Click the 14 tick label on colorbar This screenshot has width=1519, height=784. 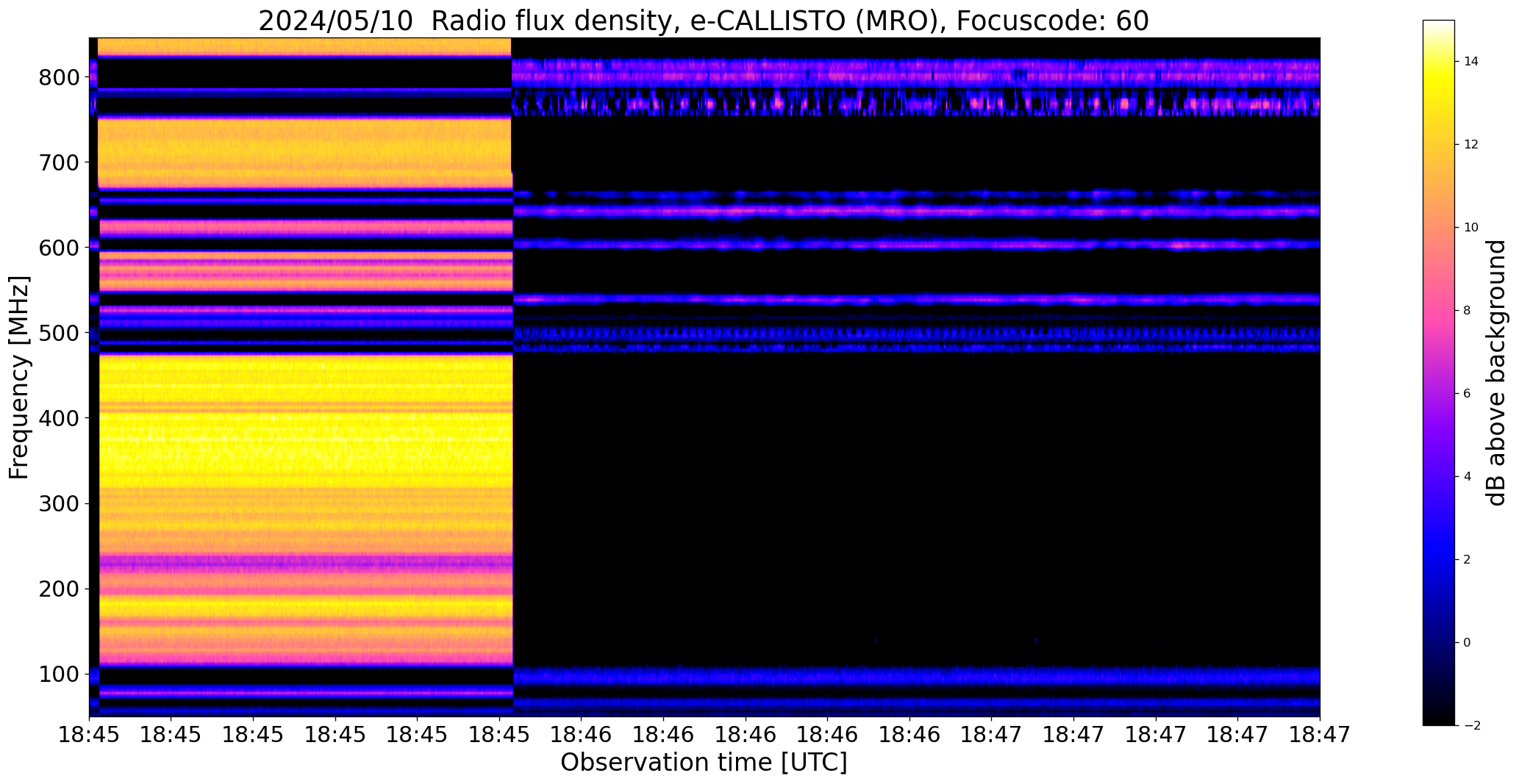(x=1471, y=62)
